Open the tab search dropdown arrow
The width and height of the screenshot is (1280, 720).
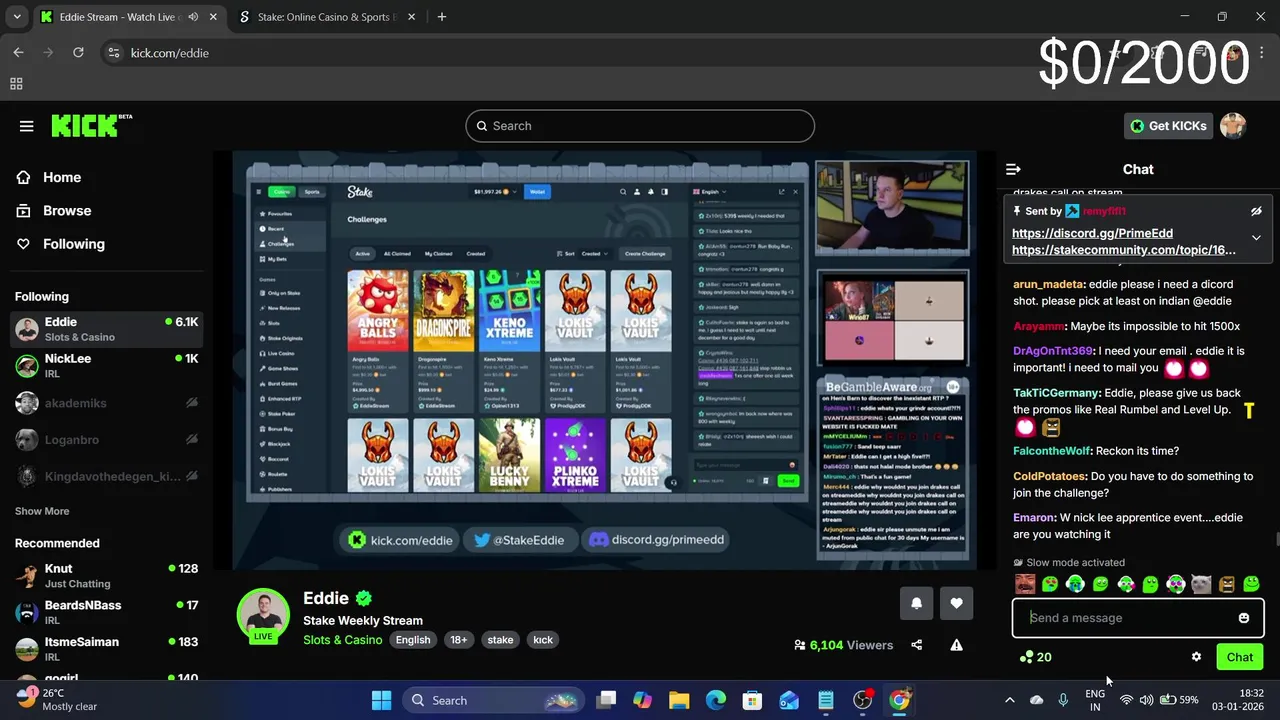[x=18, y=17]
